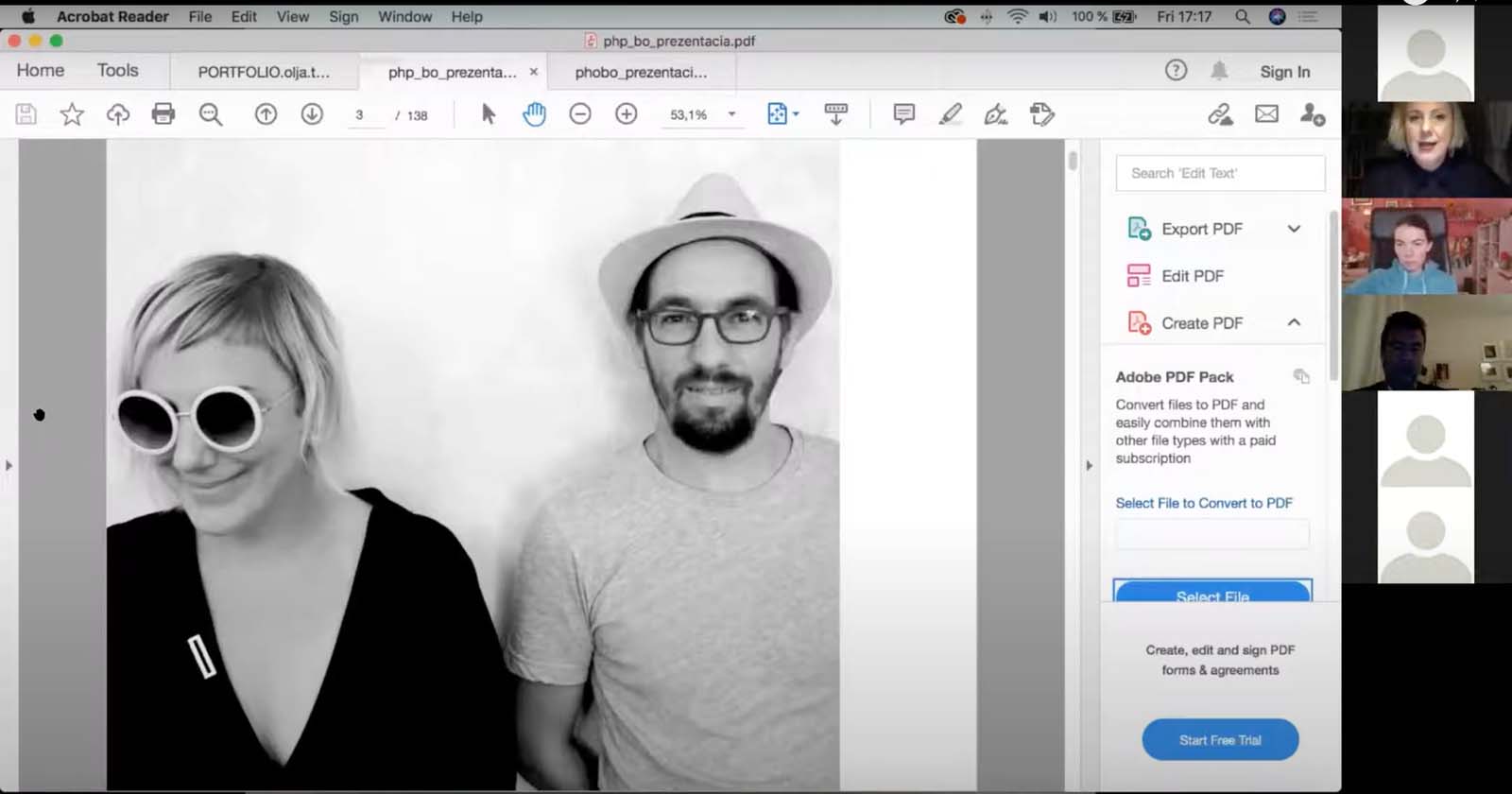Collapse the Create PDF section
Image resolution: width=1512 pixels, height=794 pixels.
coord(1294,322)
